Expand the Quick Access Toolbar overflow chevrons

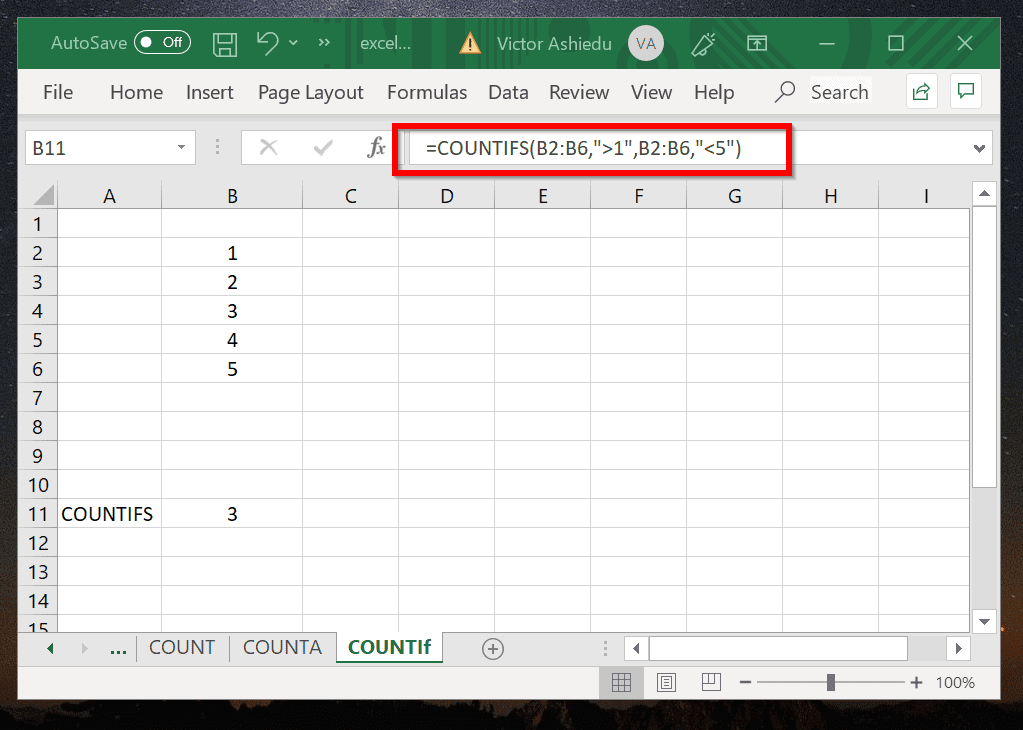324,43
